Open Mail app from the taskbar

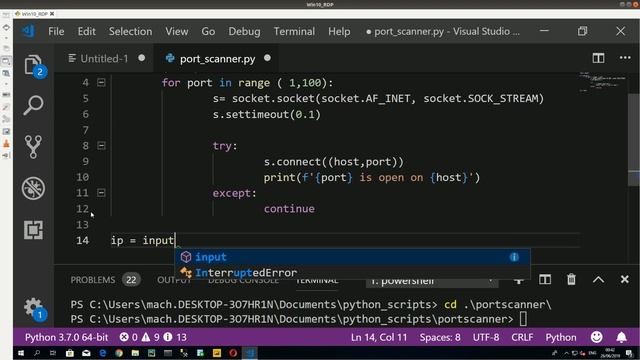tap(86, 353)
